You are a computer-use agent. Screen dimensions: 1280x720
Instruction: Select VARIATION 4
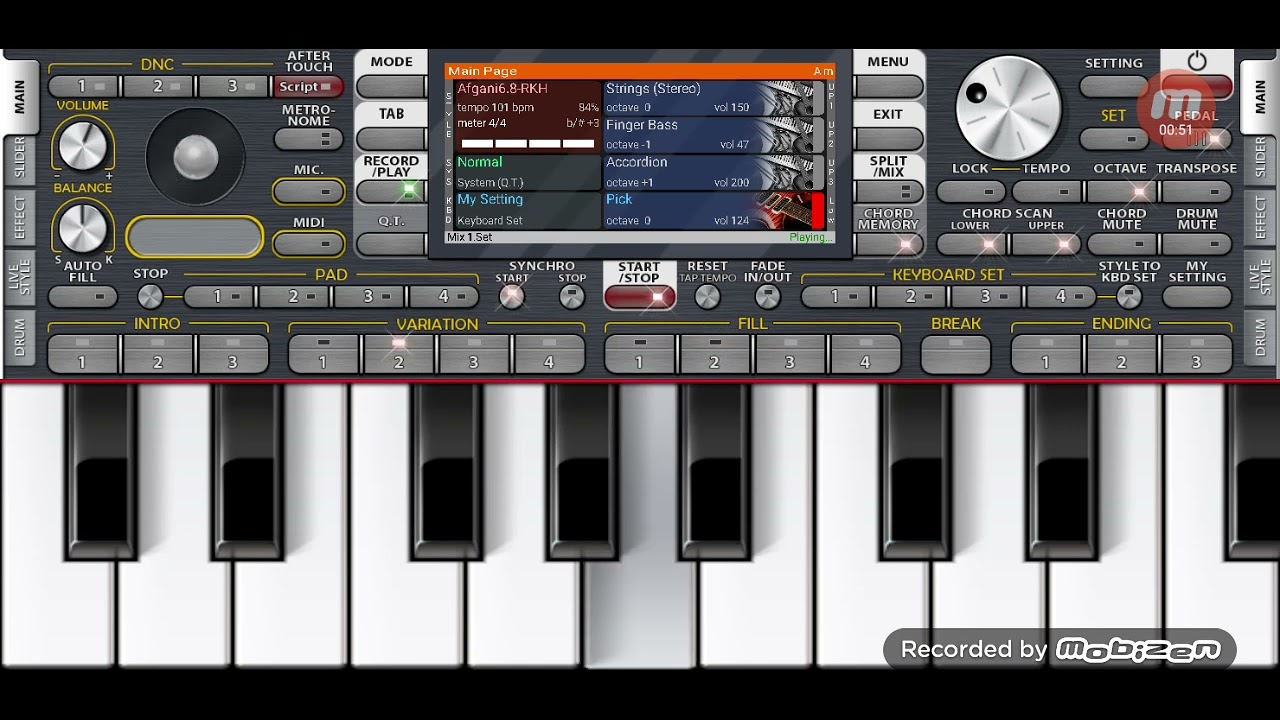(549, 355)
